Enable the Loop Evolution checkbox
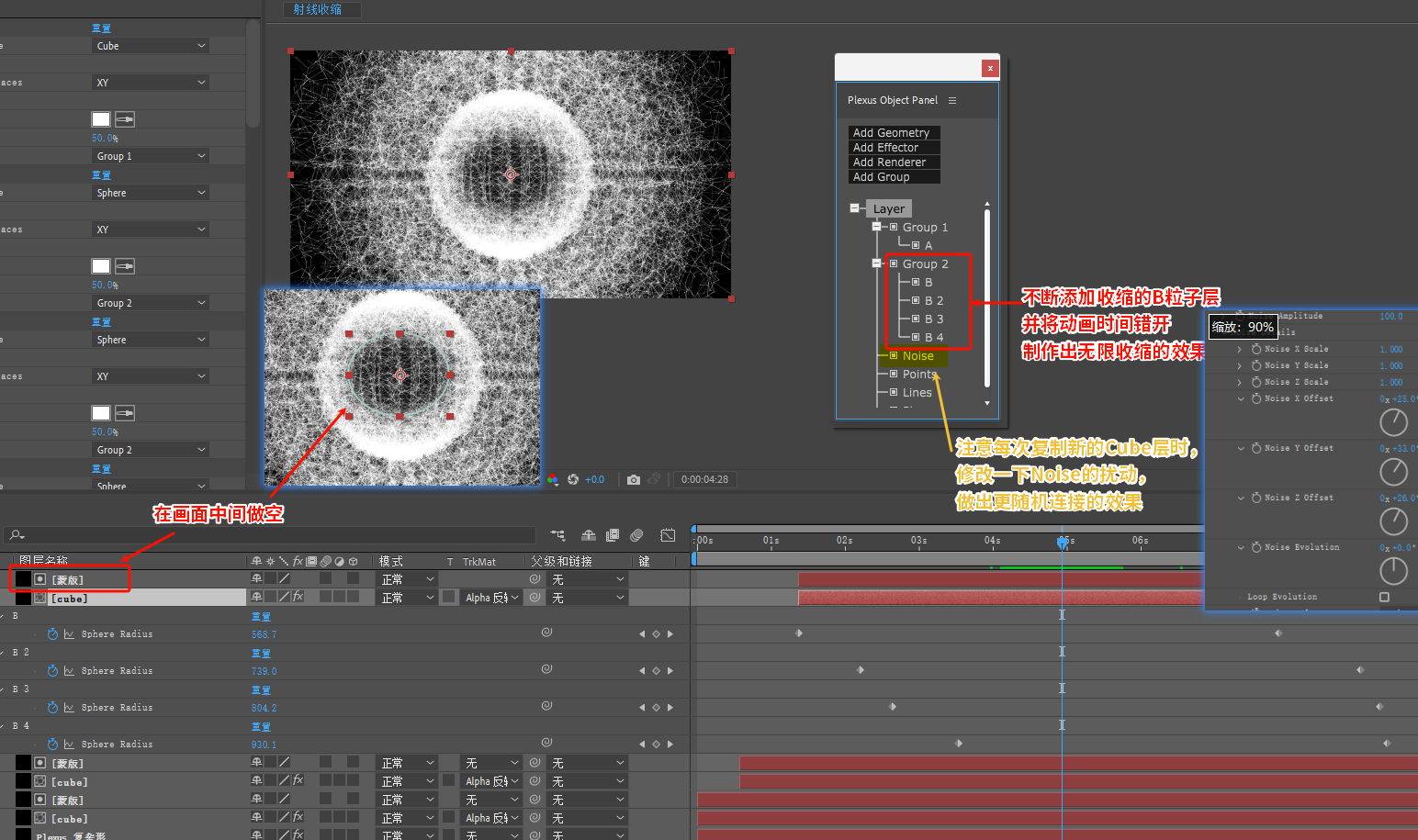 click(x=1384, y=597)
